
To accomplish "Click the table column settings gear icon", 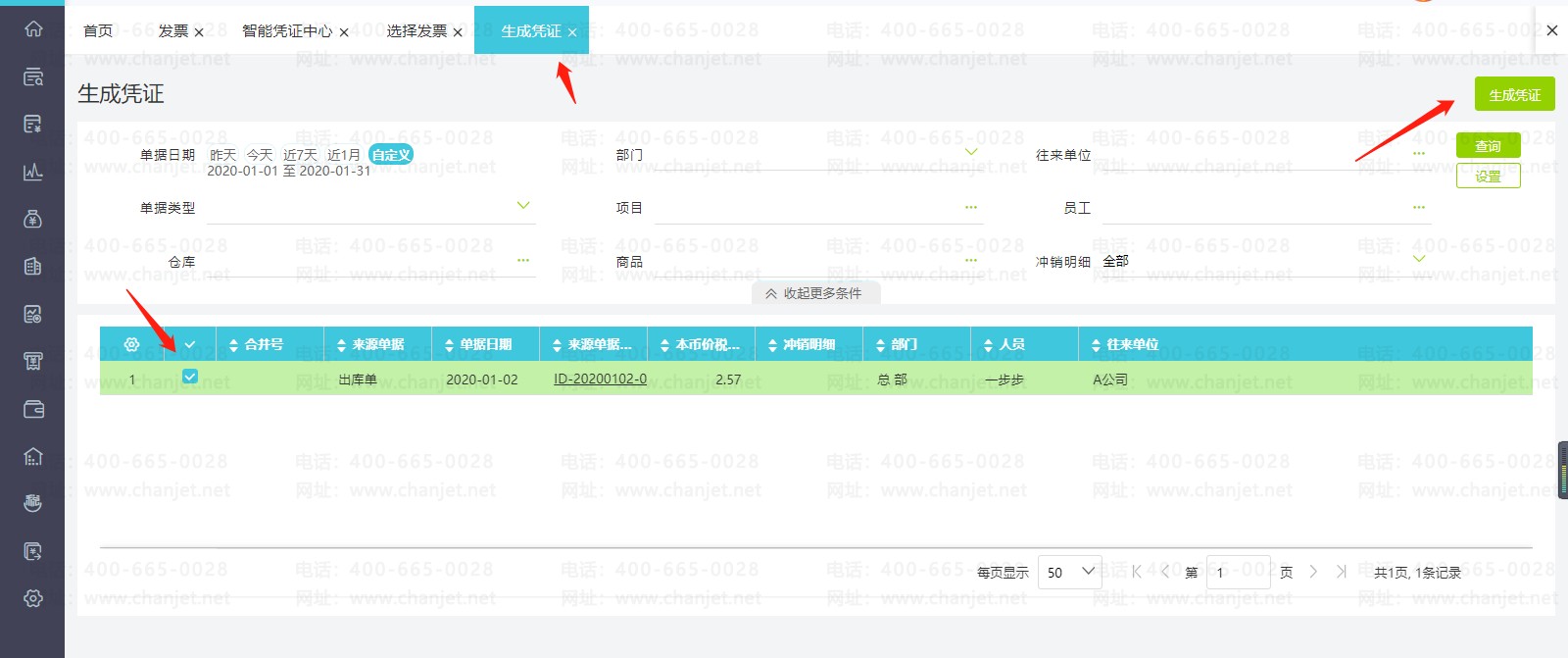I will pyautogui.click(x=131, y=344).
